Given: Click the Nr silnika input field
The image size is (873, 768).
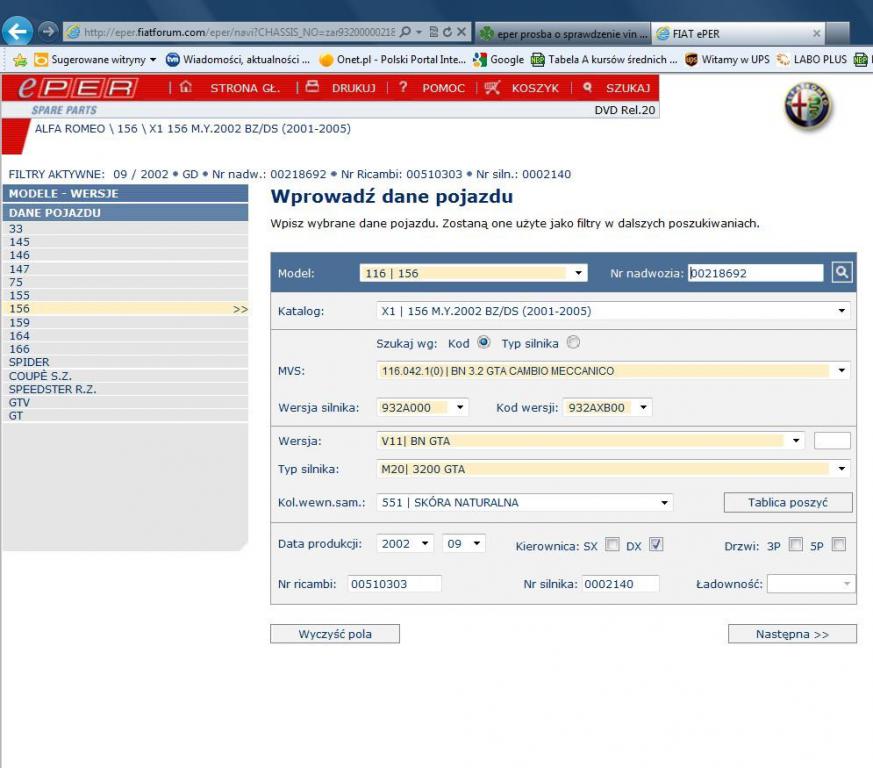Looking at the screenshot, I should 620,584.
